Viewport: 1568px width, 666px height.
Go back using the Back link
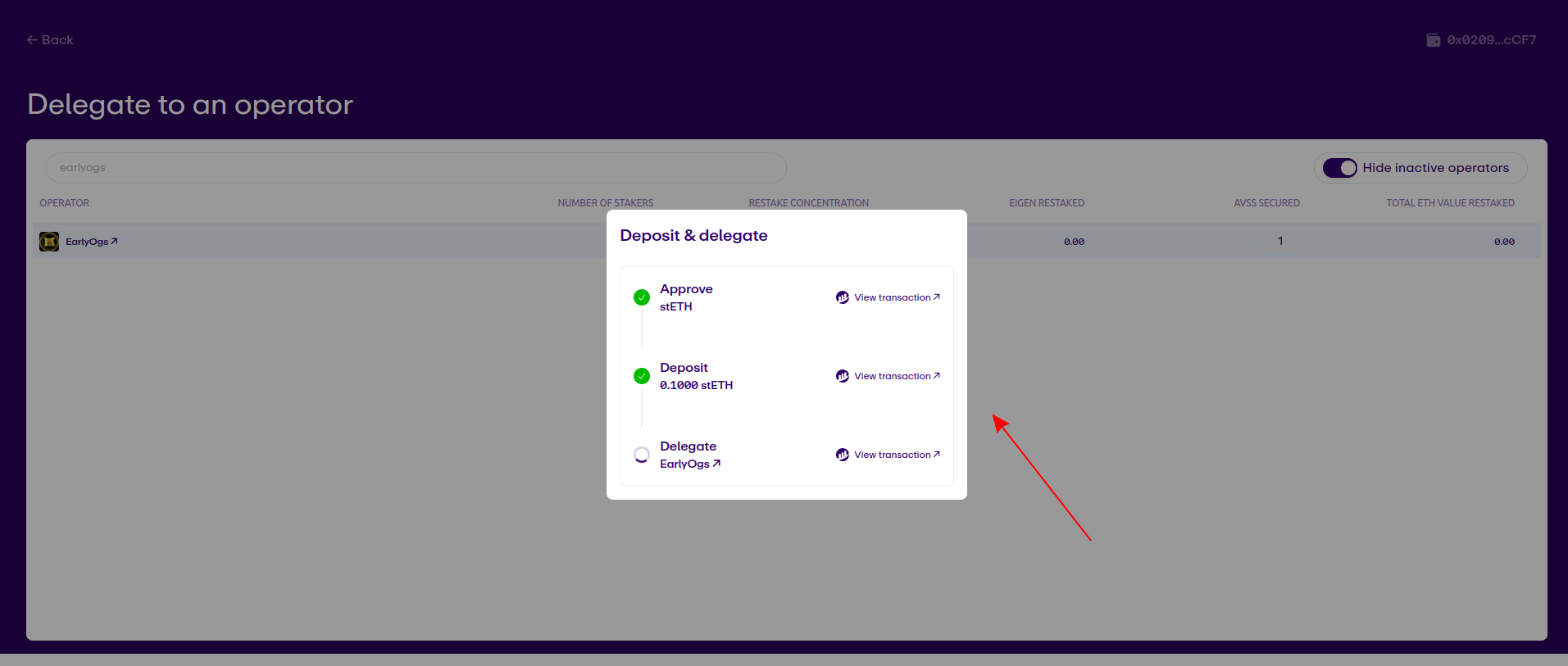[x=50, y=40]
